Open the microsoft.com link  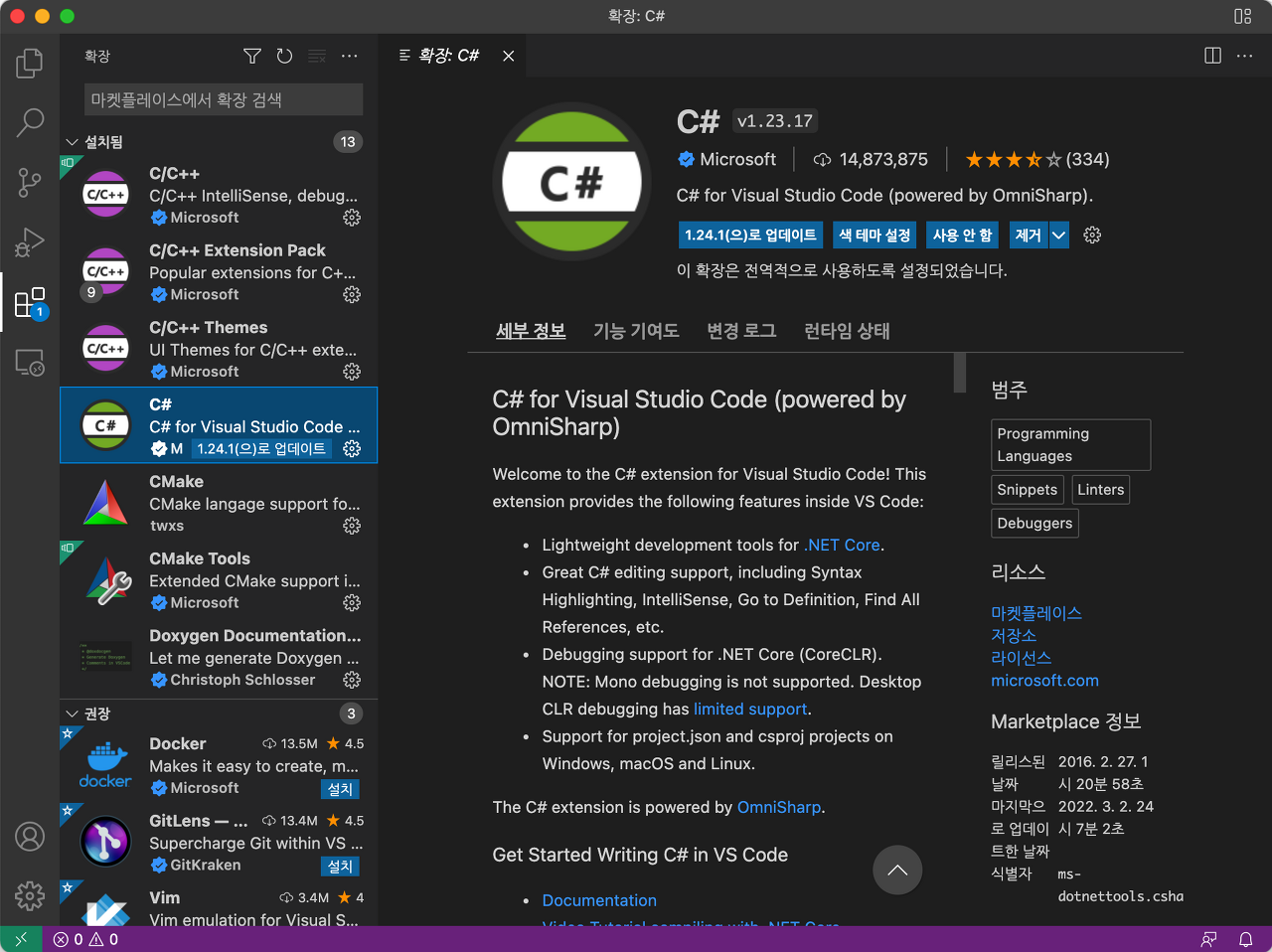point(1044,681)
